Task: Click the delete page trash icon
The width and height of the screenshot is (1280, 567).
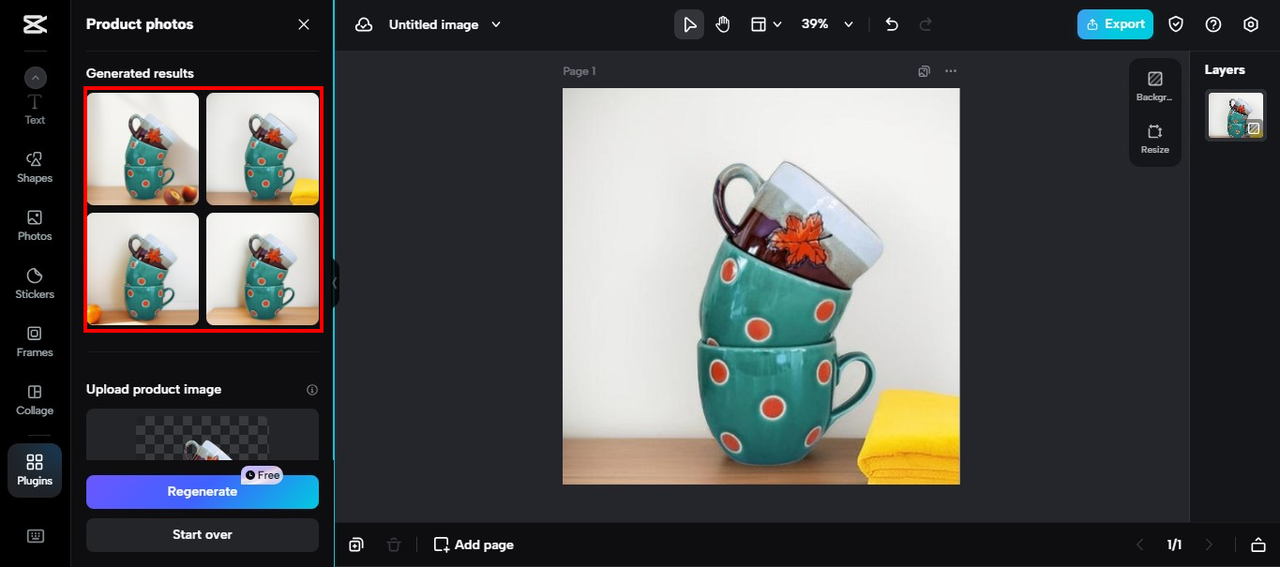Action: 394,544
